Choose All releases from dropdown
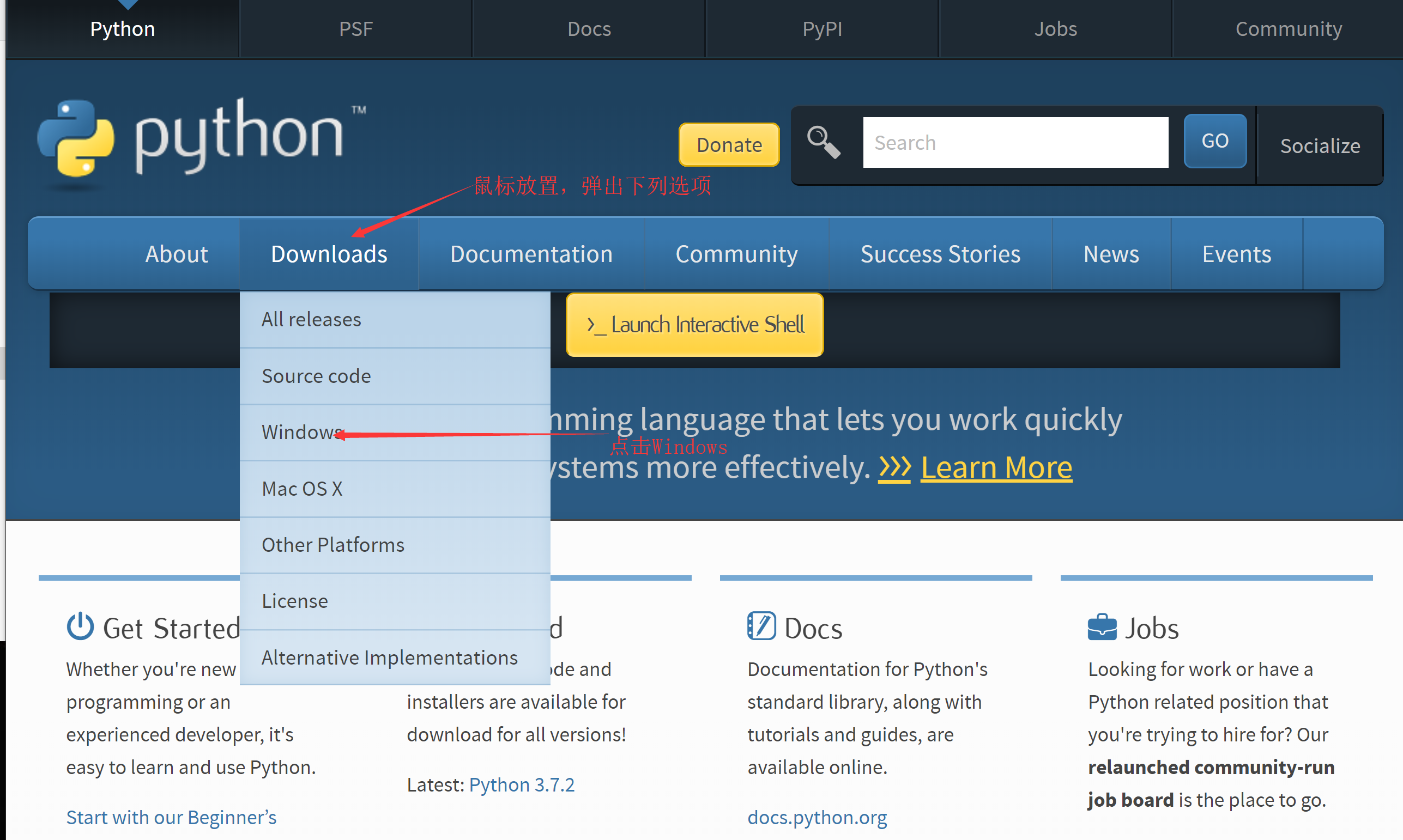1403x840 pixels. click(311, 320)
